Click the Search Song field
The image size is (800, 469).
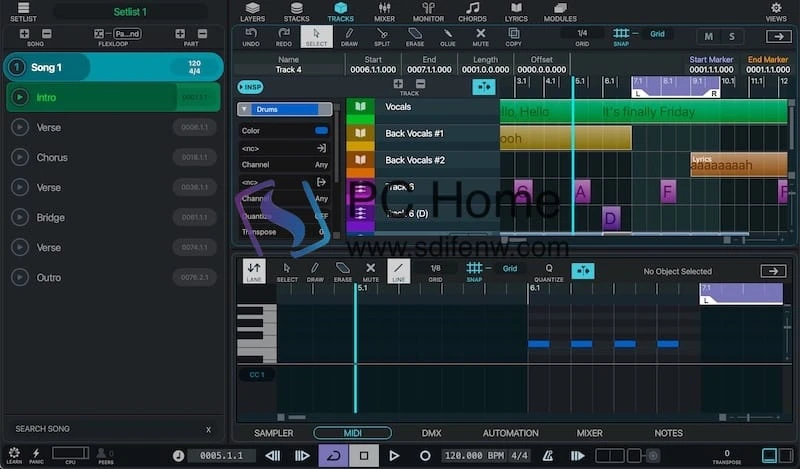click(107, 429)
